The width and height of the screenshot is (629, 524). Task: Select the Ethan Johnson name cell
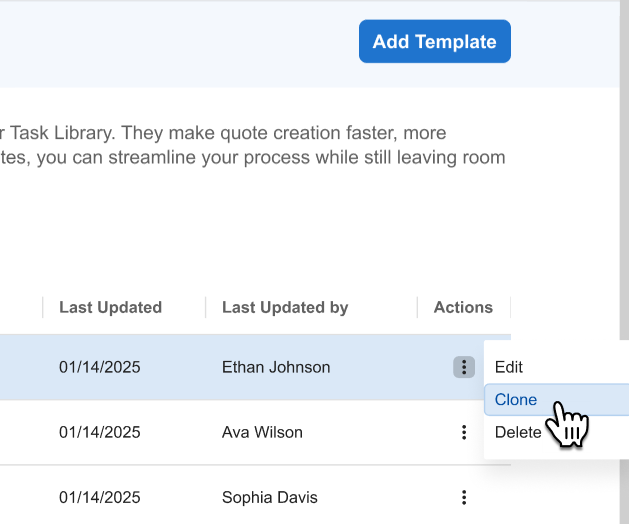pos(276,367)
